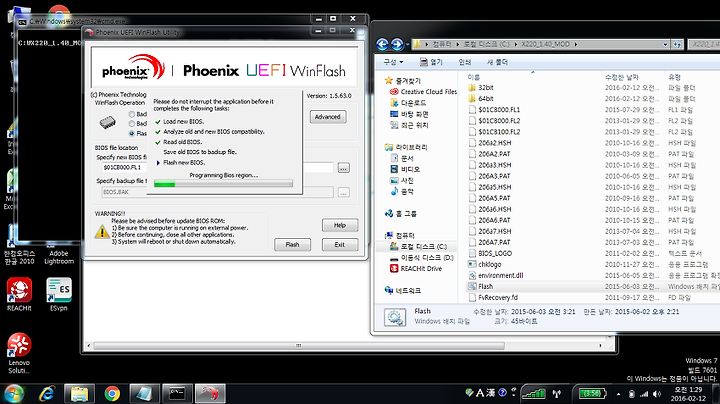Screen dimensions: 720x404
Task: Select the Flash batch file in Explorer
Action: point(485,286)
